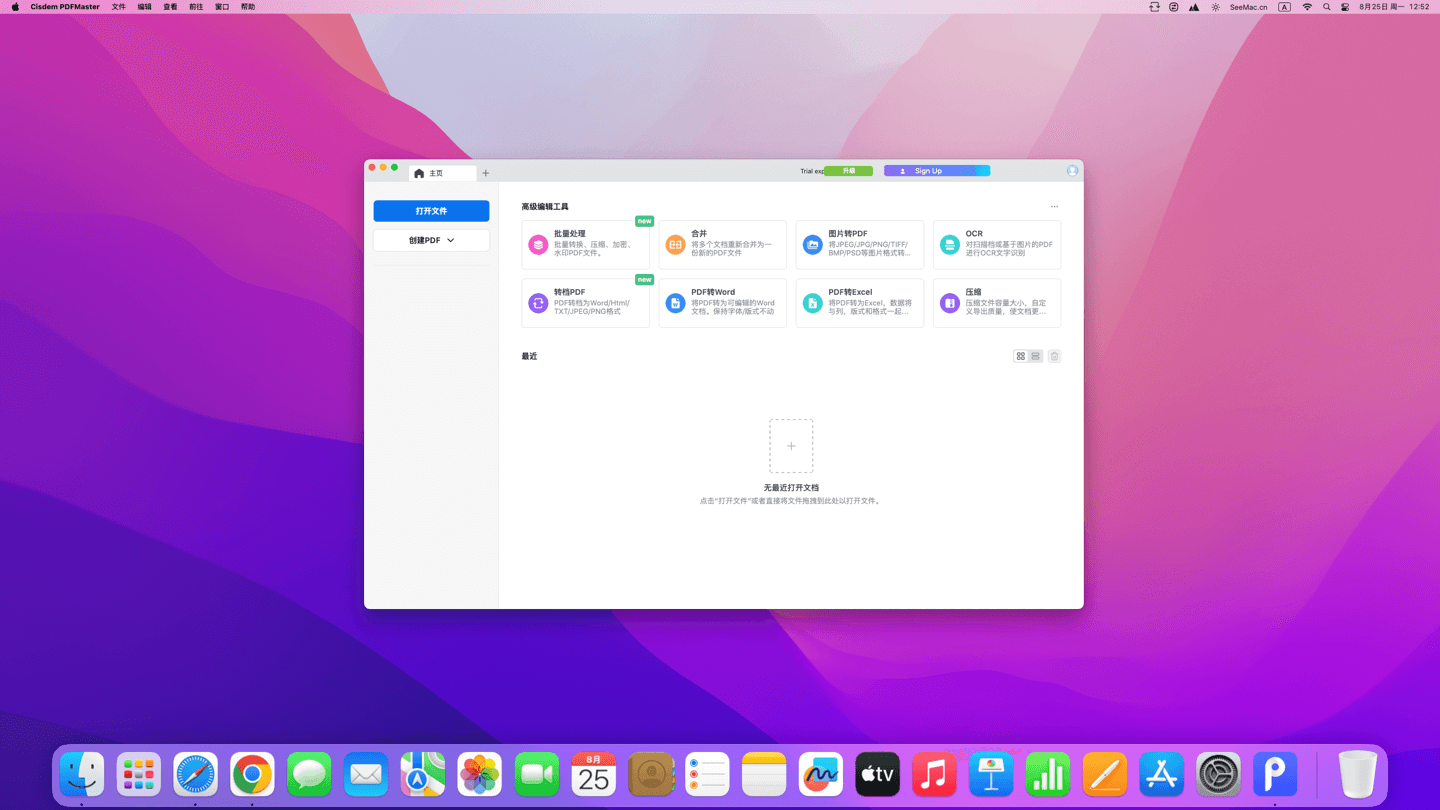1440x810 pixels.
Task: Open the Convert PDF (转档PDF) icon
Action: [538, 303]
